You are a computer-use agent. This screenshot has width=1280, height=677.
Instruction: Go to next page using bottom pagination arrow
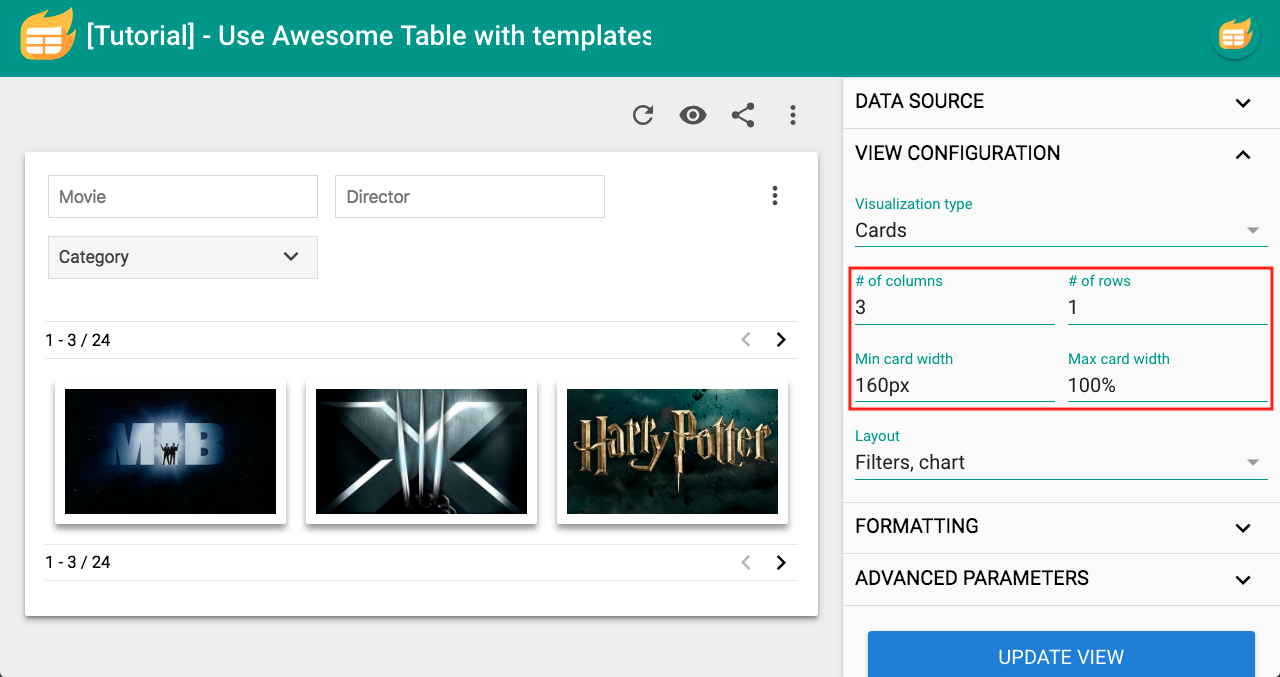781,562
